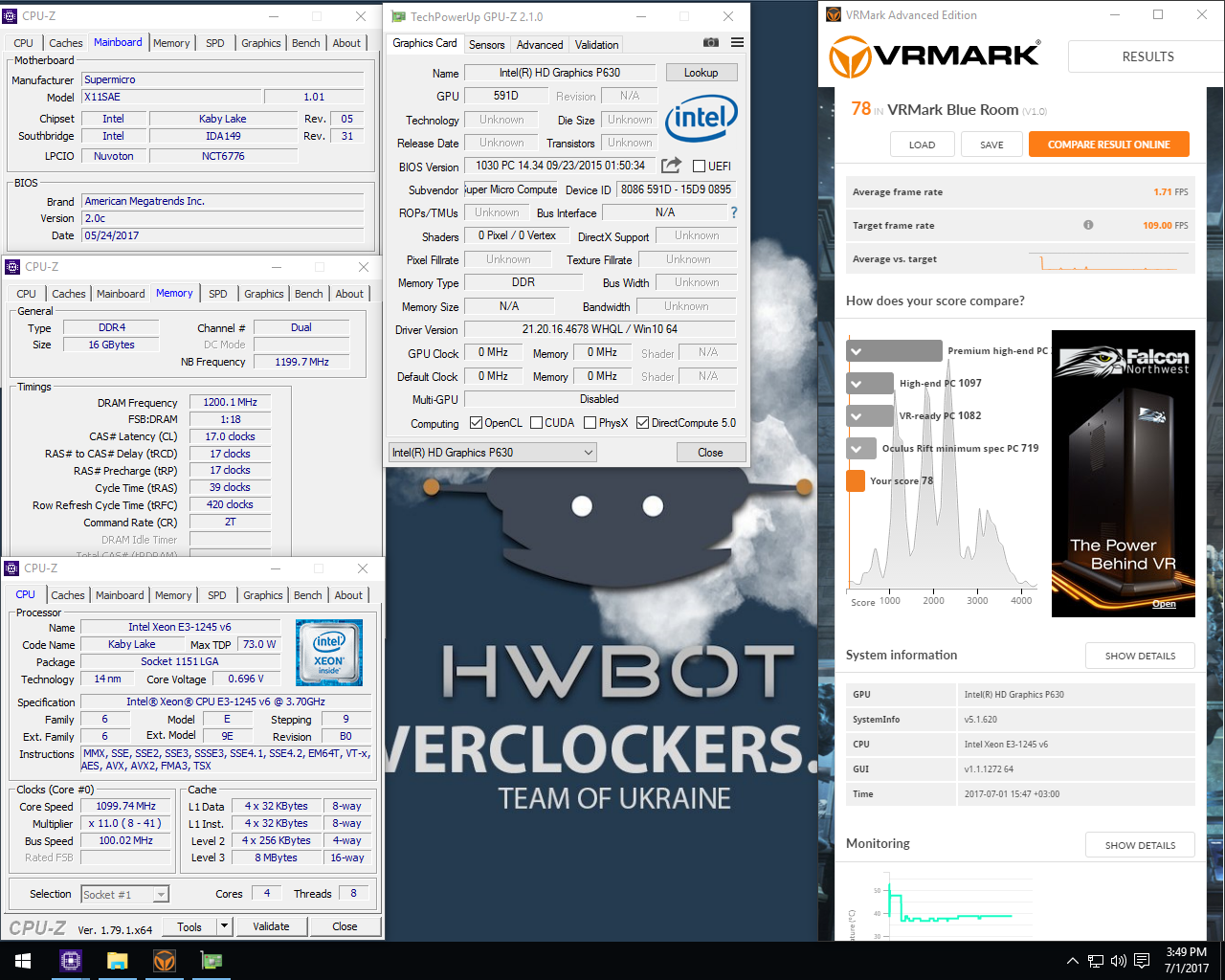
Task: Click the GPU-Z title bar app icon
Action: (x=398, y=16)
